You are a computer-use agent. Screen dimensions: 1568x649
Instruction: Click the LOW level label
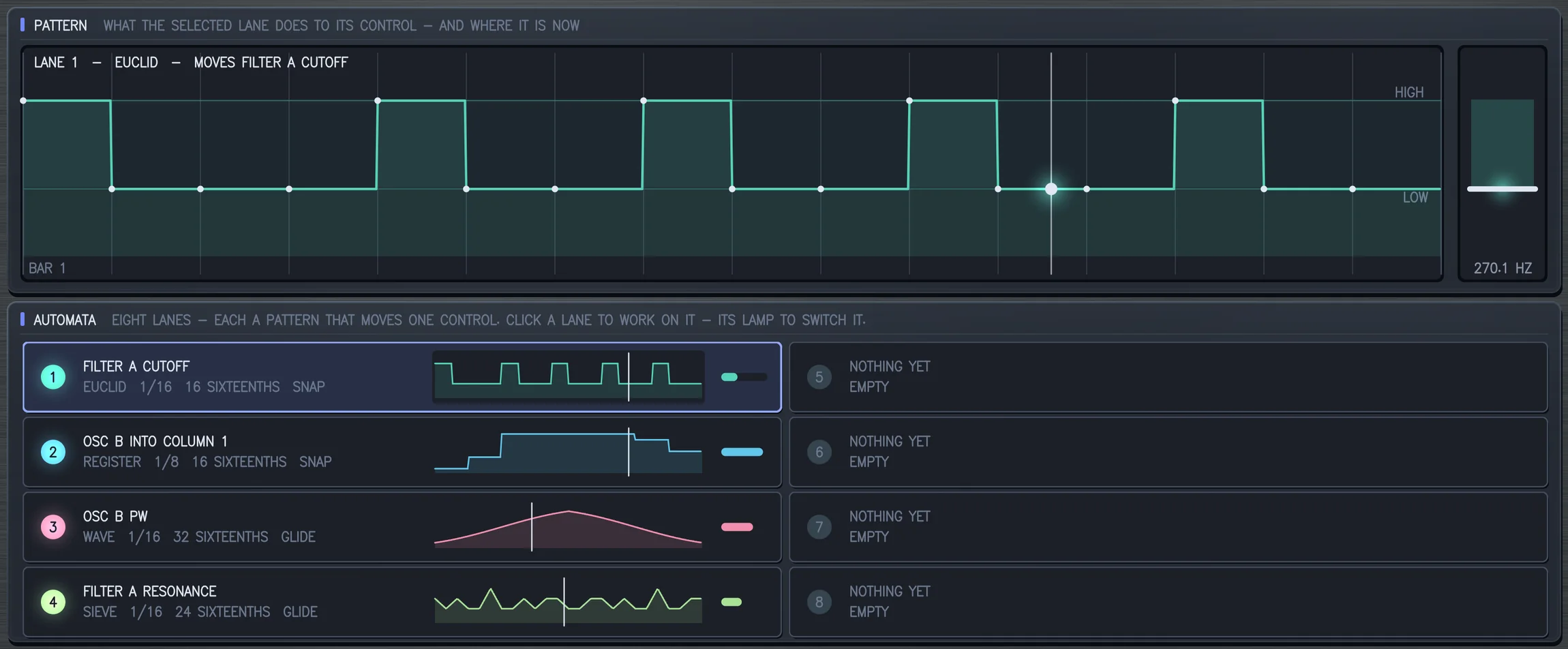(x=1415, y=198)
